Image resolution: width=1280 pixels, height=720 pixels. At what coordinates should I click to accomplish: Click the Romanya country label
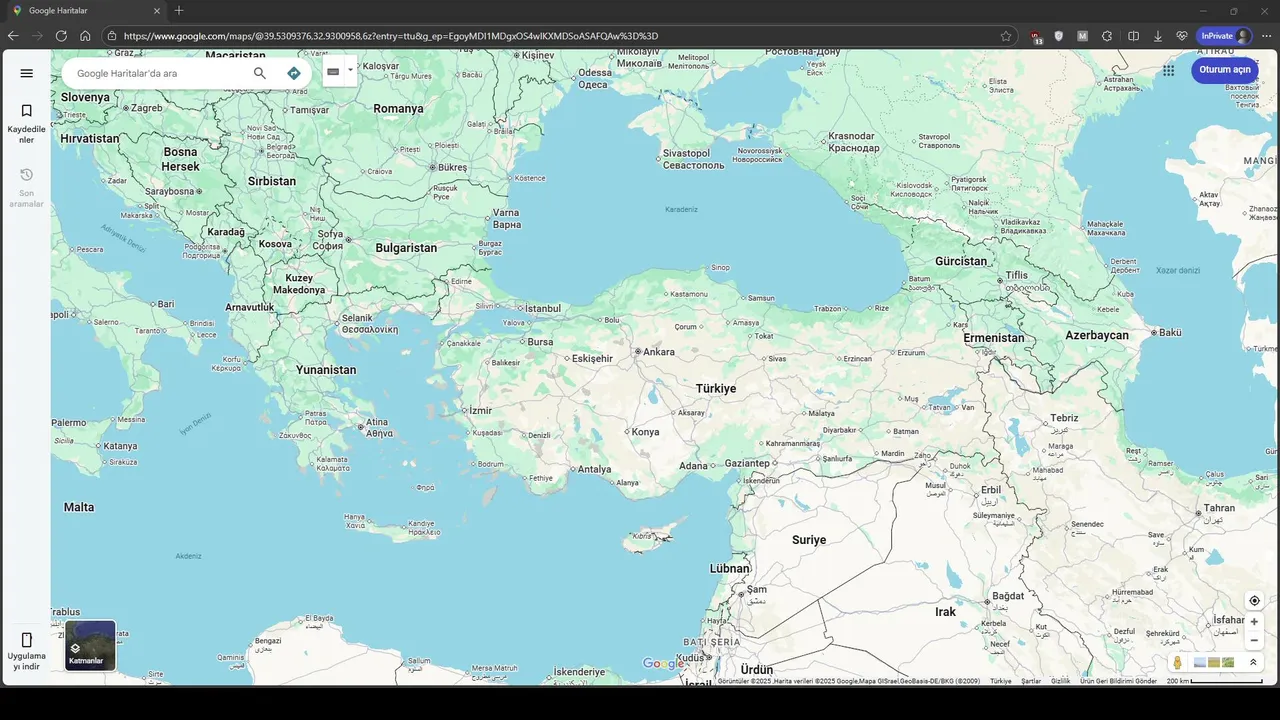[x=399, y=108]
